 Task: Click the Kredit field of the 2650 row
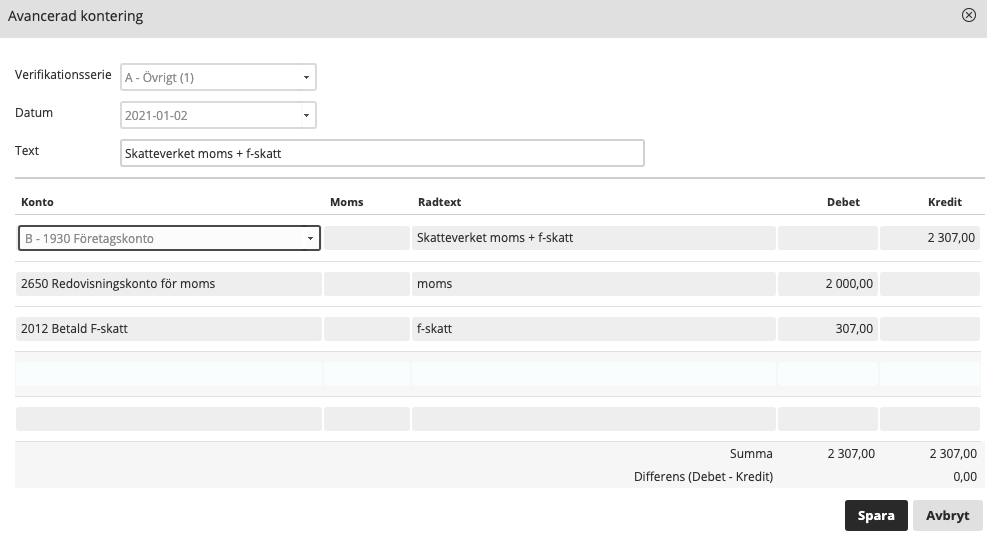pyautogui.click(x=930, y=284)
